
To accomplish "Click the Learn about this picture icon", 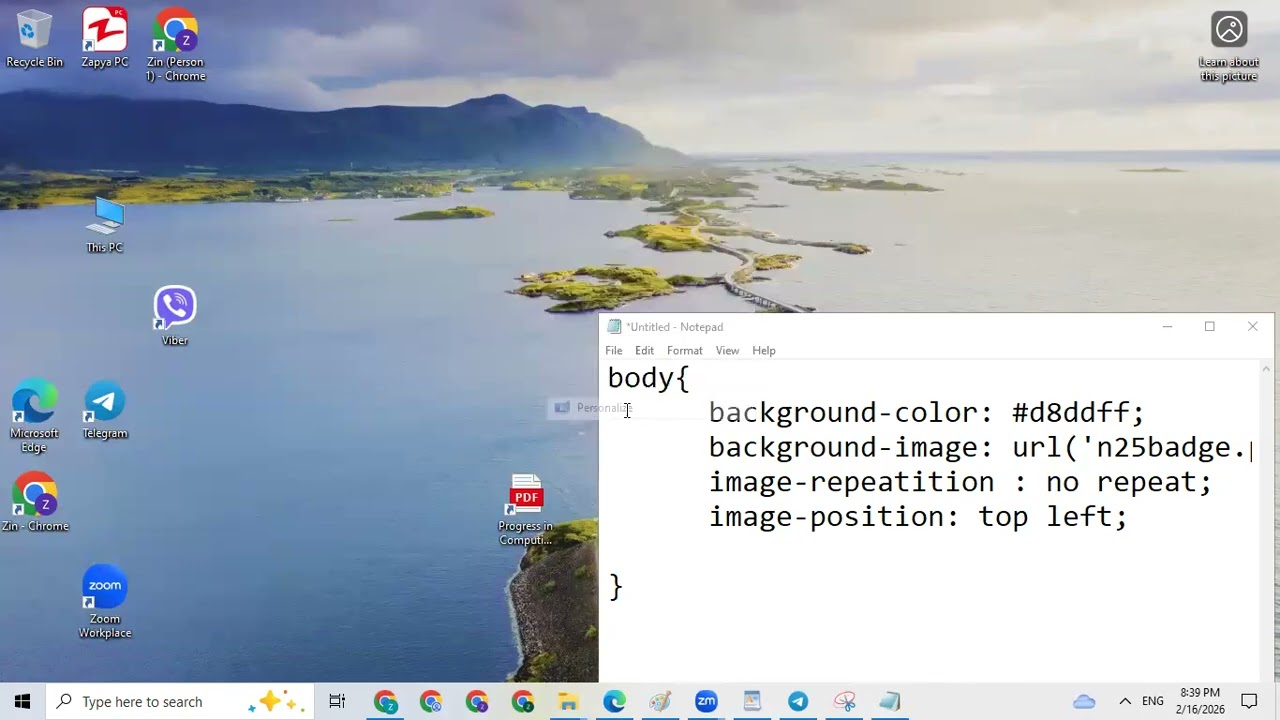I will [1229, 46].
